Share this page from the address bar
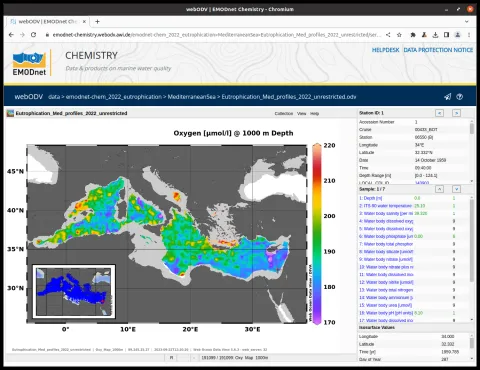Screen dimensions: 480x370 [x=388, y=35]
